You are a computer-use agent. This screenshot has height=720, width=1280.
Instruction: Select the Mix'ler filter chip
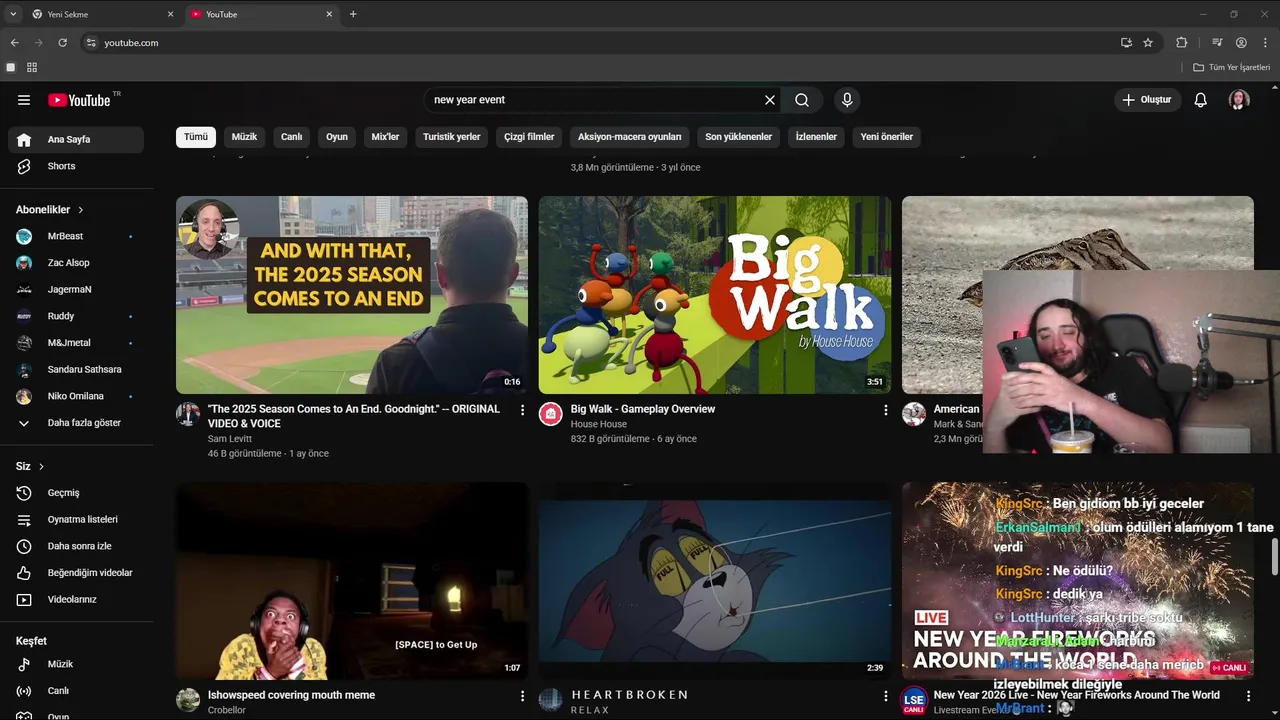click(385, 137)
